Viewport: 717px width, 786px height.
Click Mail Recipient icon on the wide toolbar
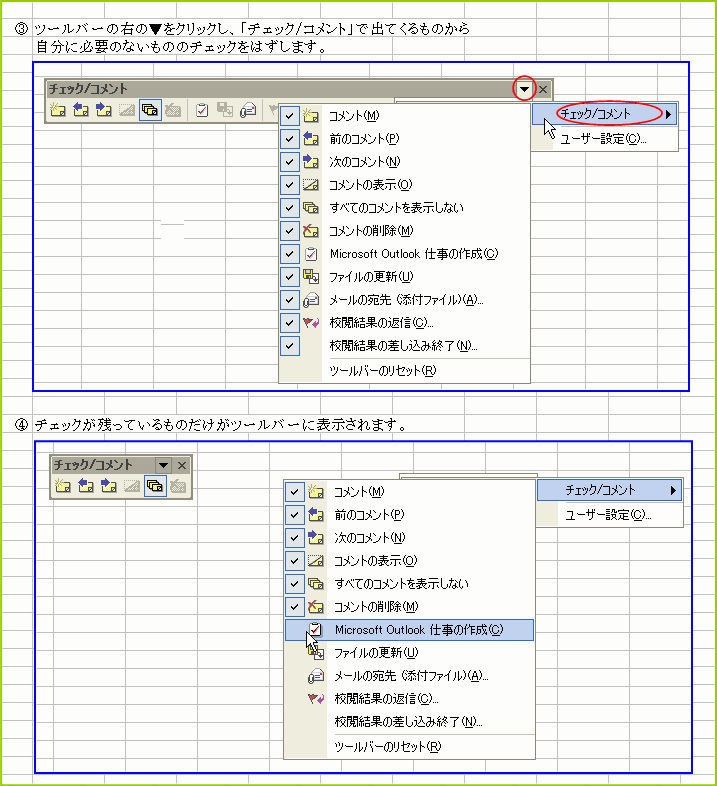248,109
